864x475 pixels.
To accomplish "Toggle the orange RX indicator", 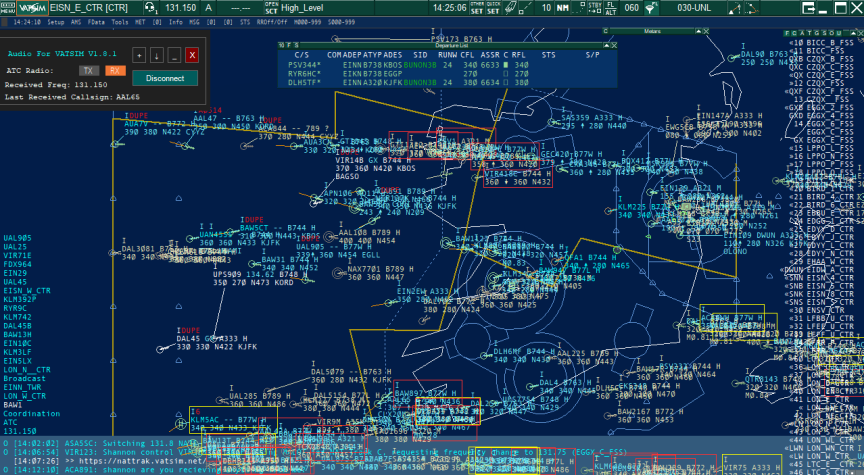I will click(115, 71).
